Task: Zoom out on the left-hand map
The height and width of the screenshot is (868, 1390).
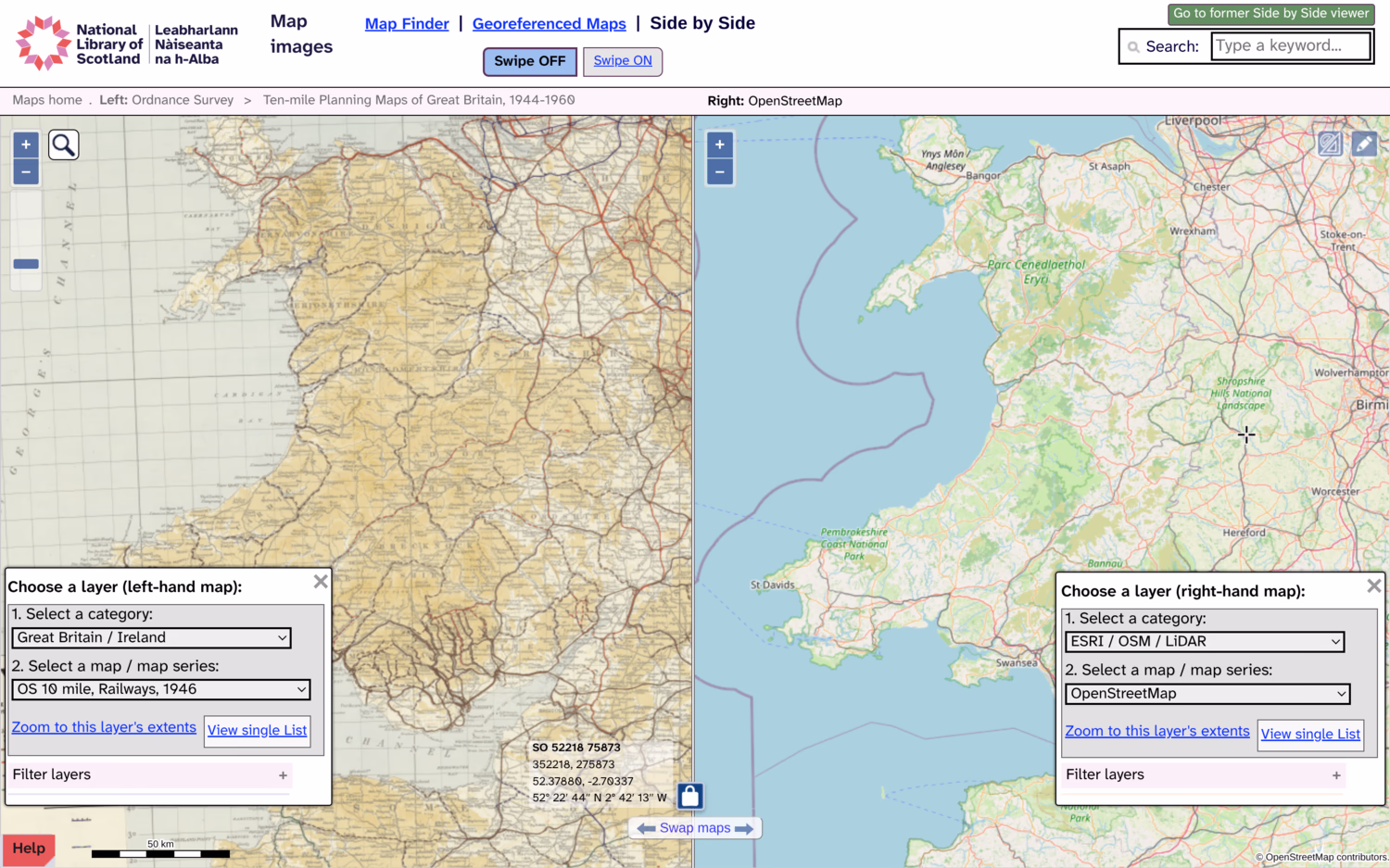Action: click(x=26, y=171)
